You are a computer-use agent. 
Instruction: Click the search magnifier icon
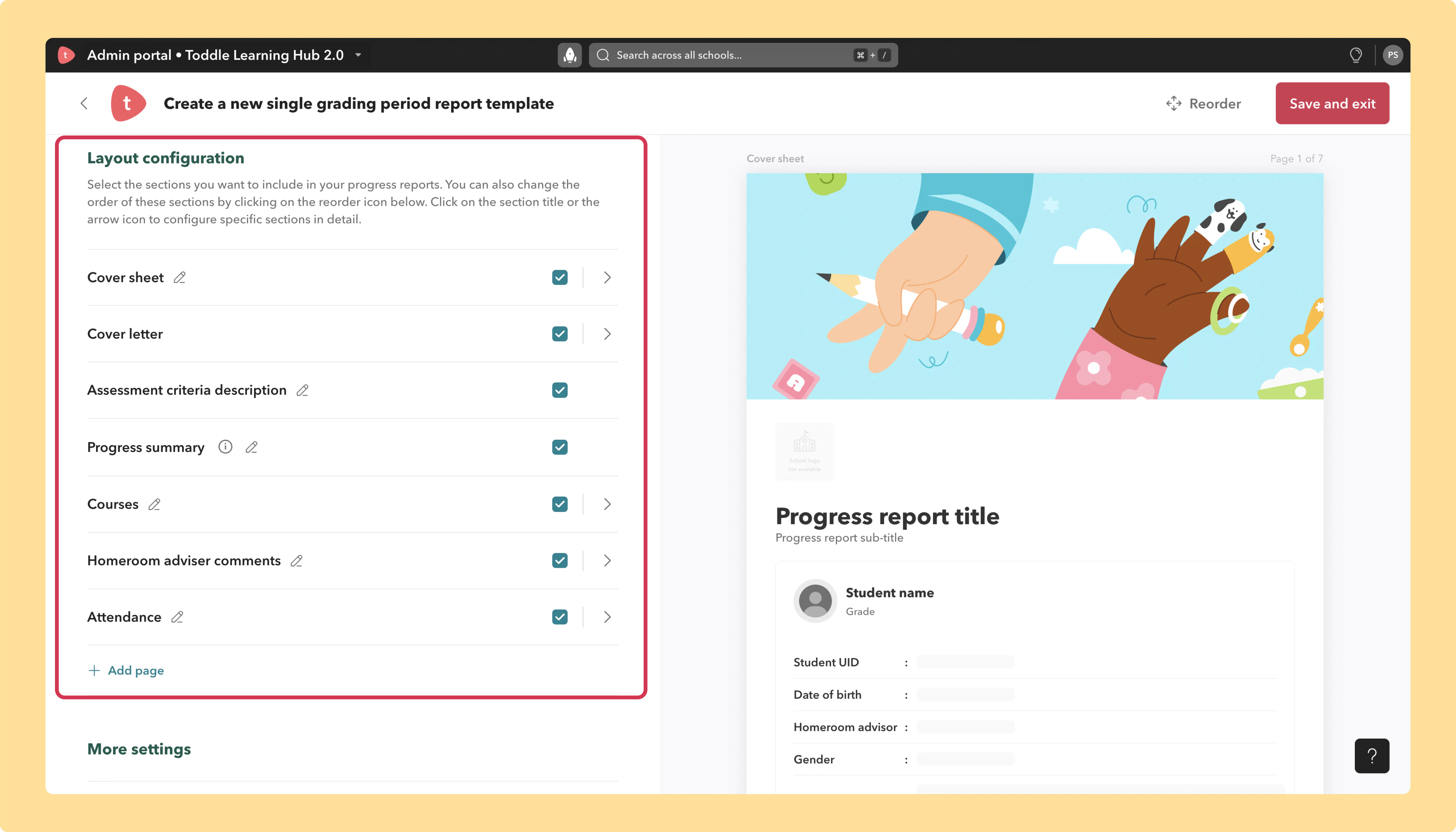603,55
